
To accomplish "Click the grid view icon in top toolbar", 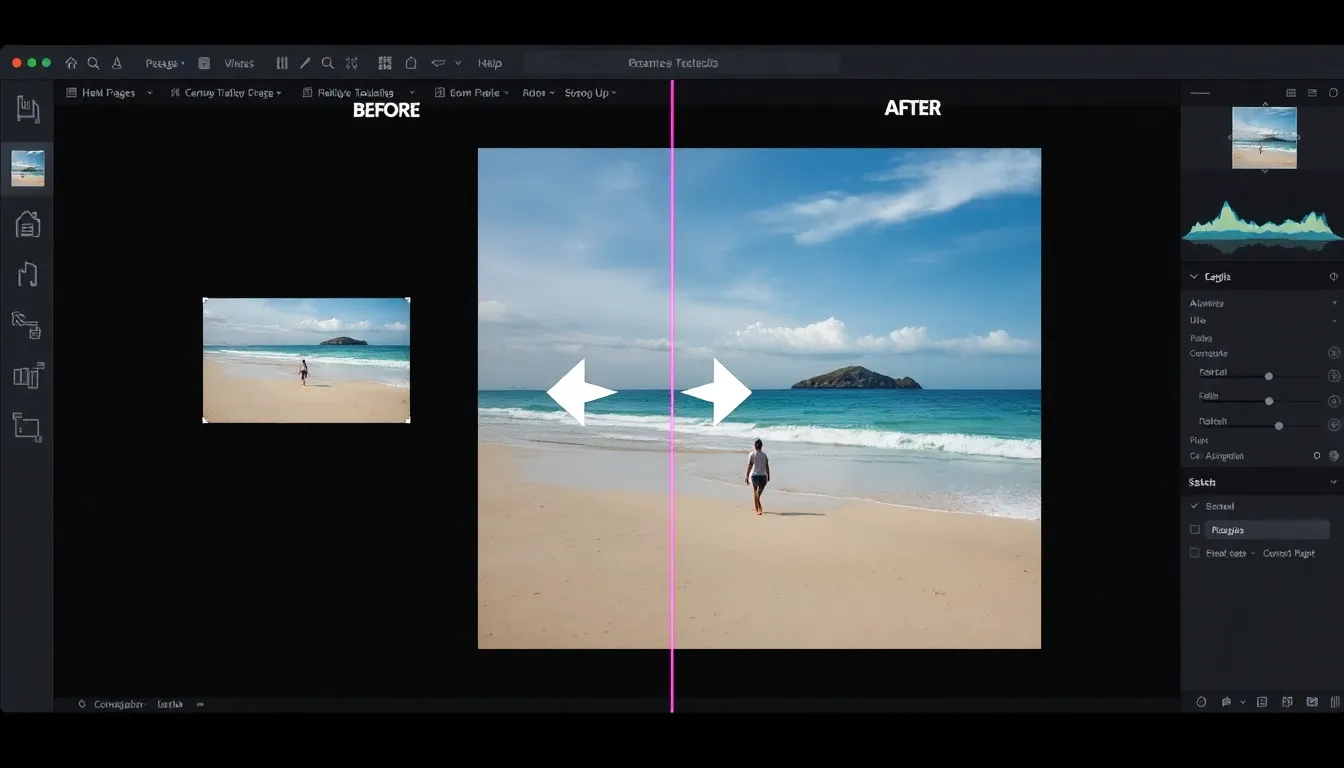I will [x=385, y=62].
